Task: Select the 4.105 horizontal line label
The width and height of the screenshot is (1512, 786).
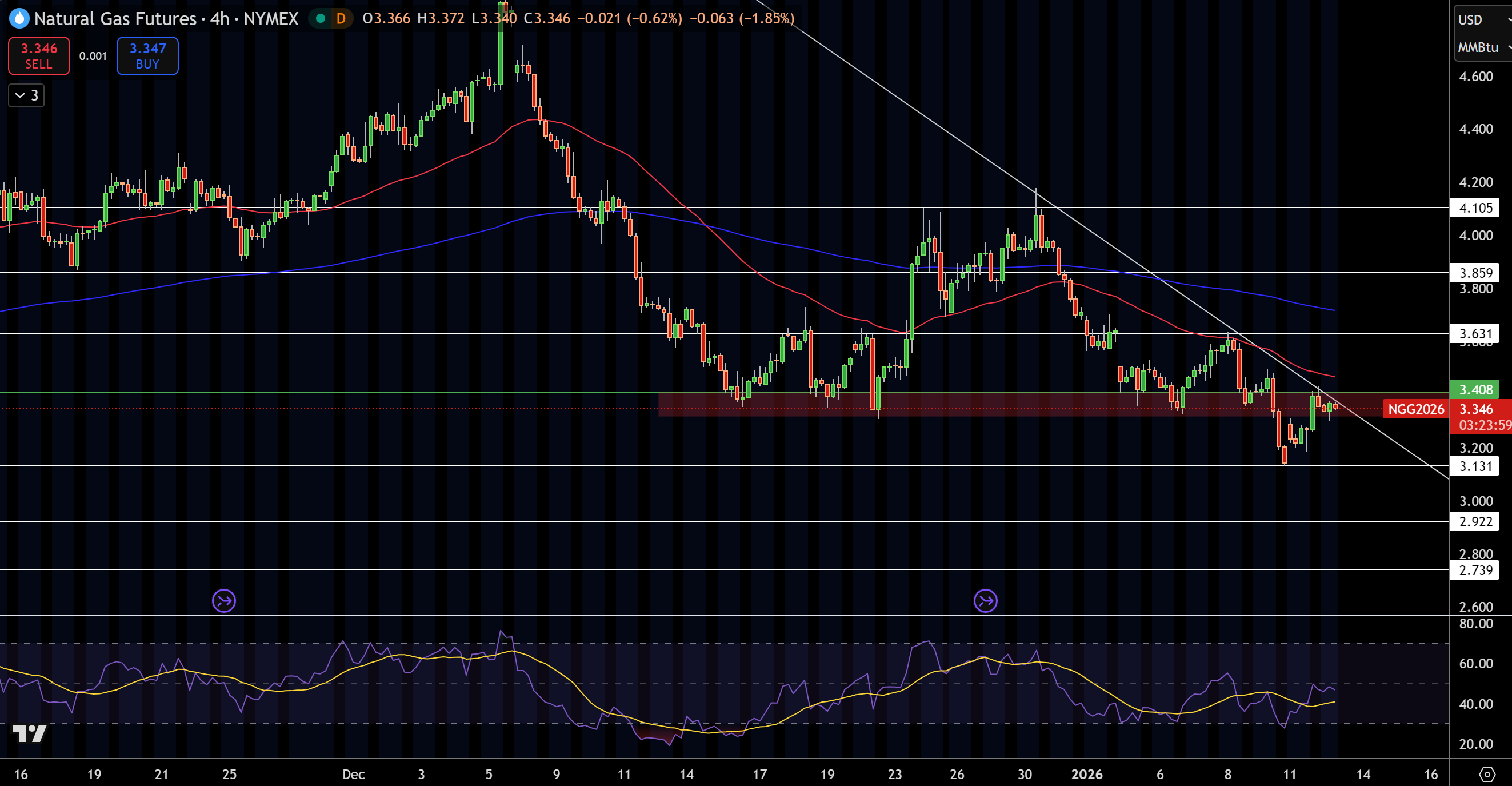Action: click(x=1475, y=208)
